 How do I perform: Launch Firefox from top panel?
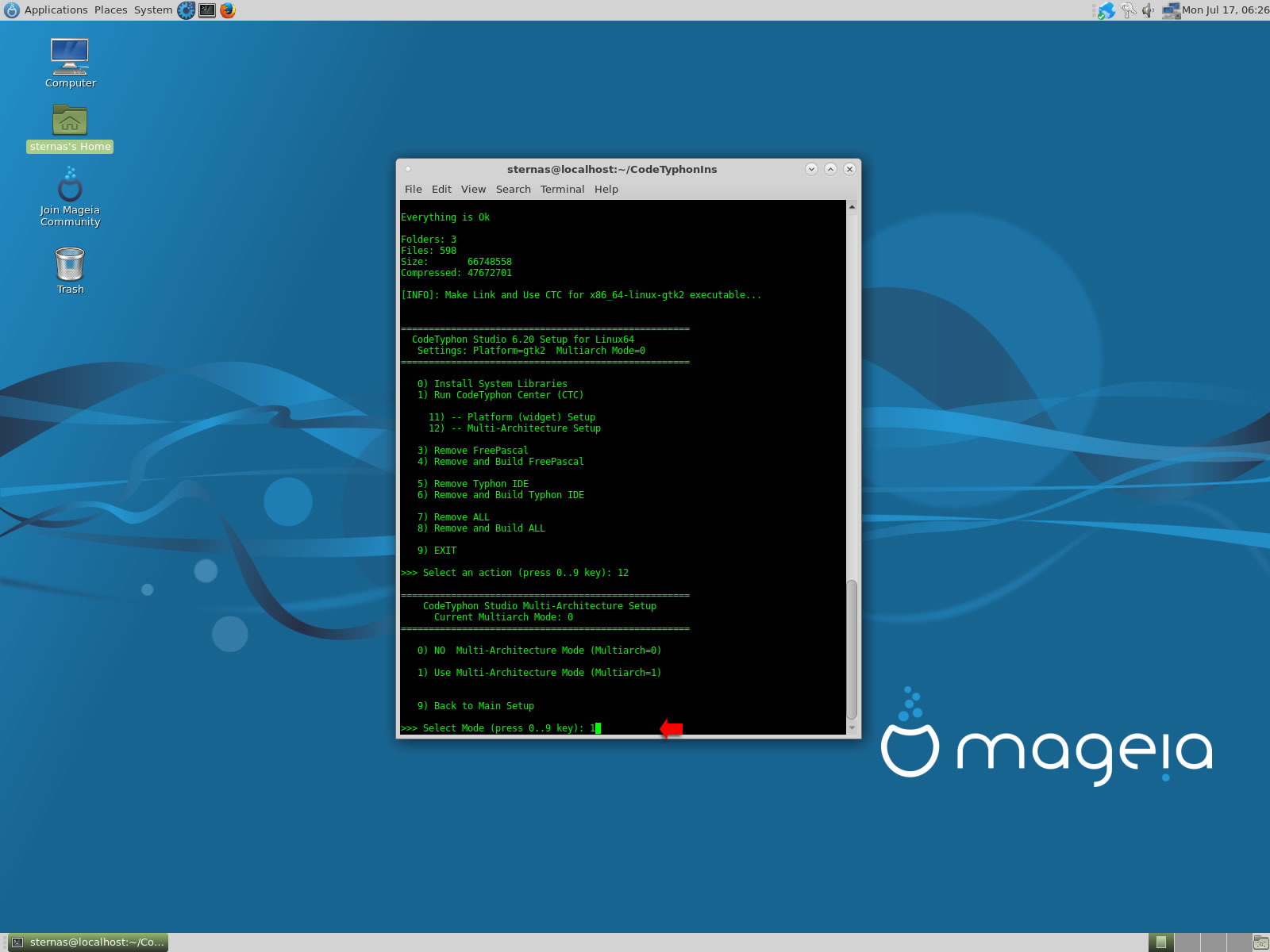coord(228,10)
